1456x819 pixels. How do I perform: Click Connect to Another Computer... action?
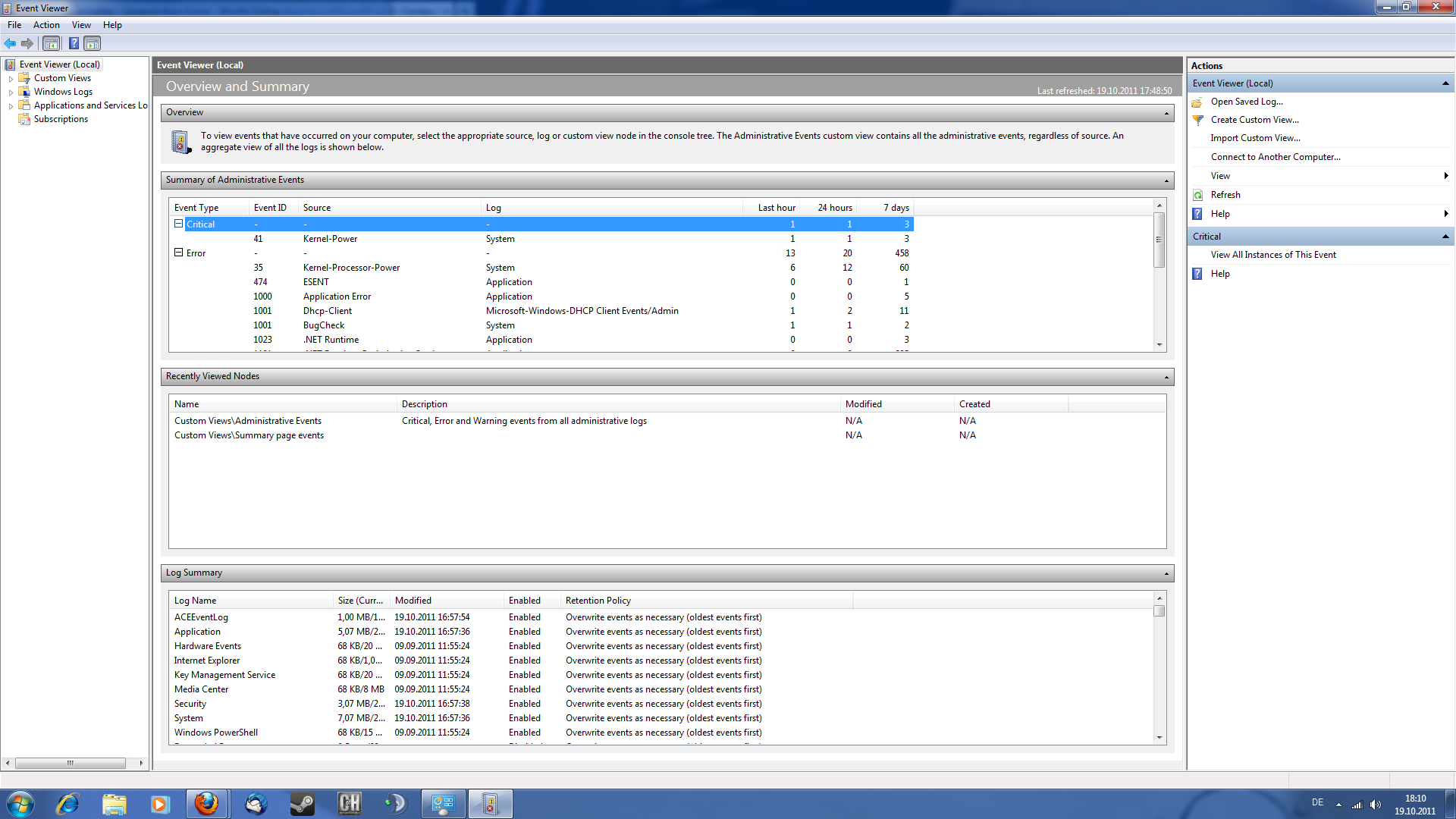point(1276,157)
